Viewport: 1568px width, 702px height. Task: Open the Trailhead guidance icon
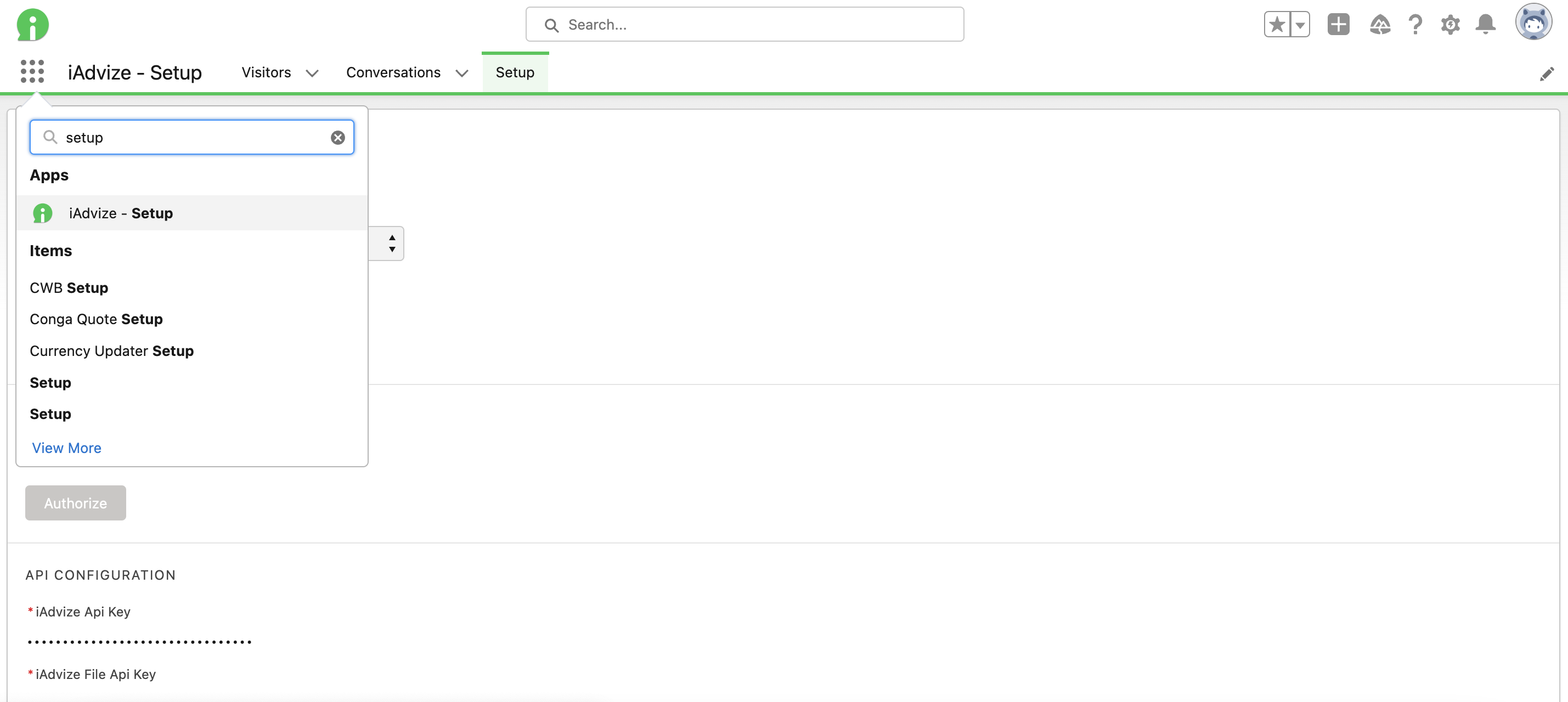click(x=1380, y=25)
